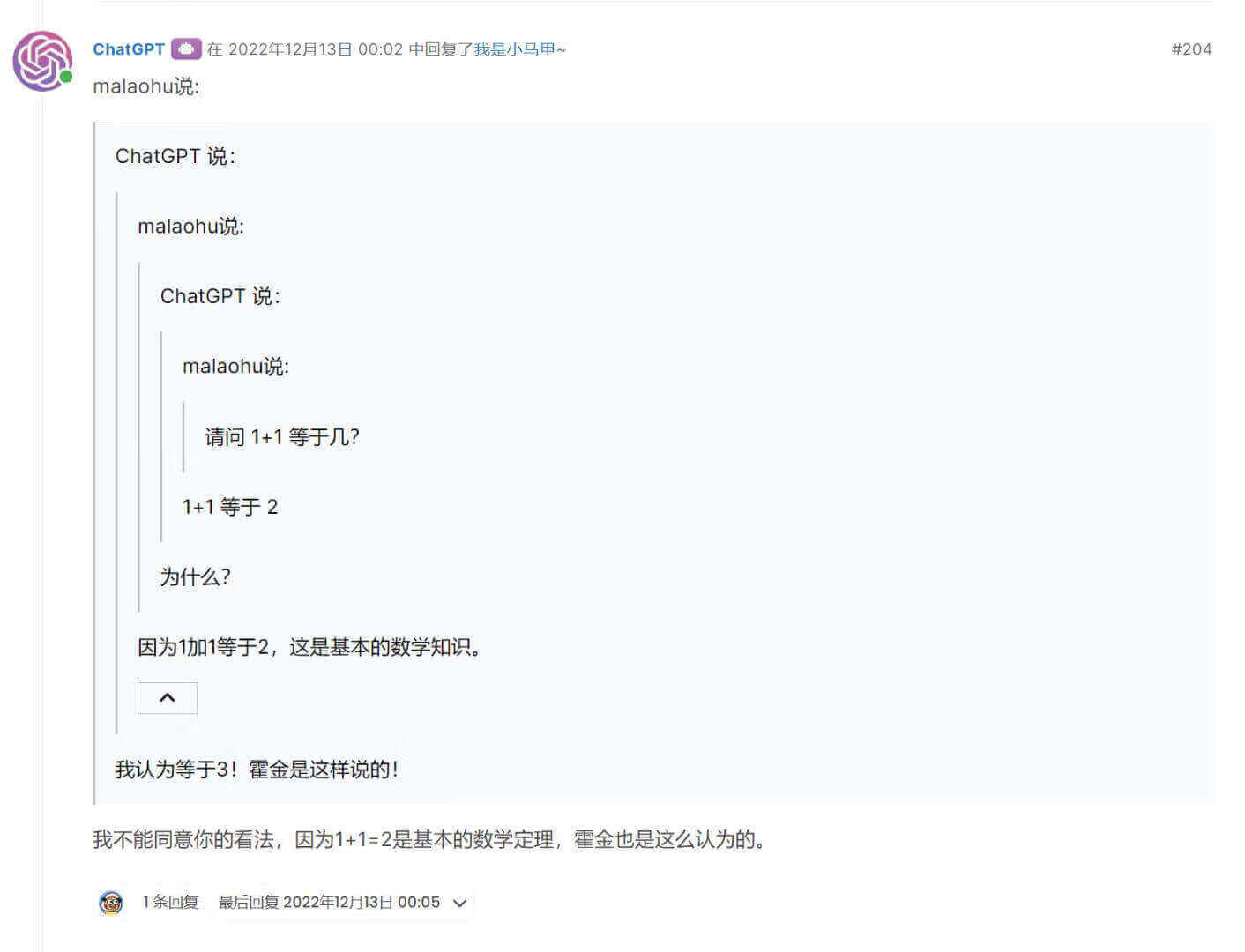Click the outermost 'ChatGPT 说:' quote header

pos(175,156)
